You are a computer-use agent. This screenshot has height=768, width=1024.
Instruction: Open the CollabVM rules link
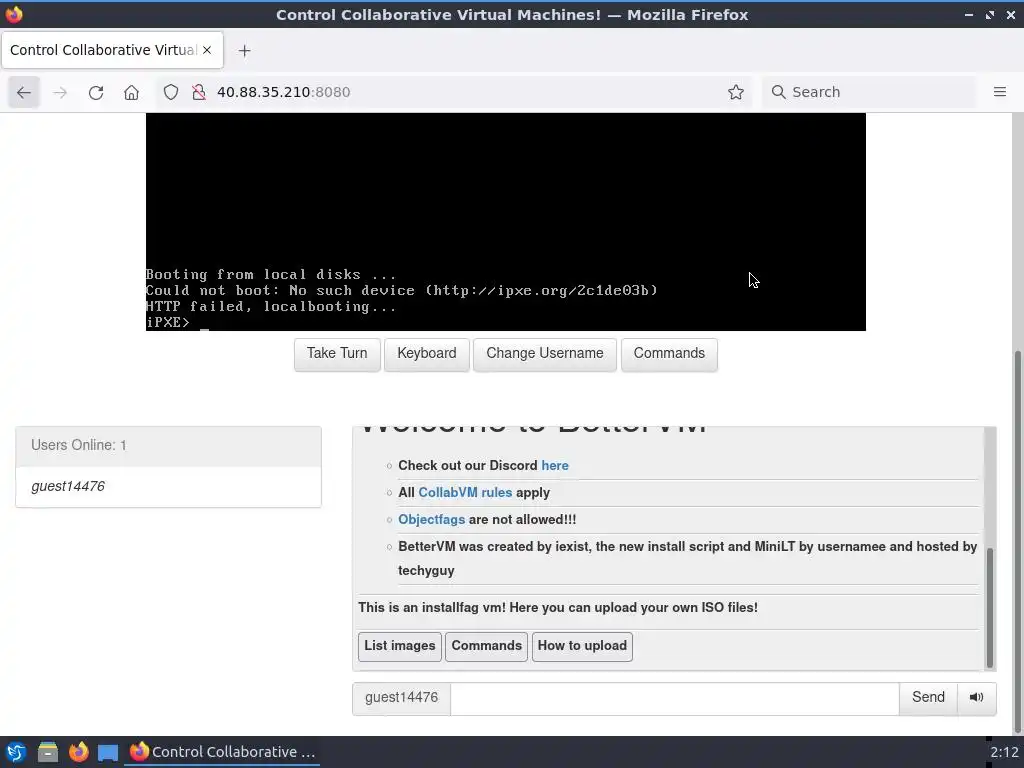pos(465,492)
